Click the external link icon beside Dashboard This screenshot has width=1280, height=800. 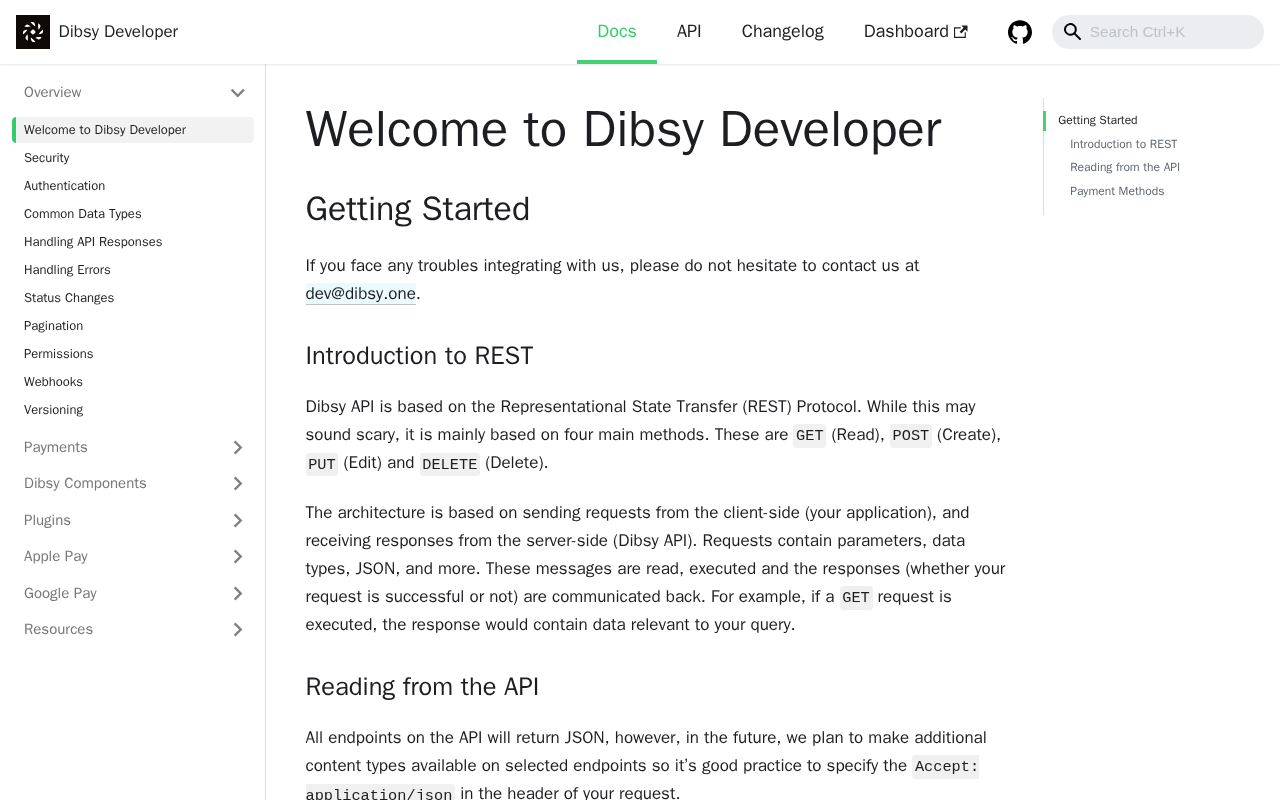coord(961,32)
